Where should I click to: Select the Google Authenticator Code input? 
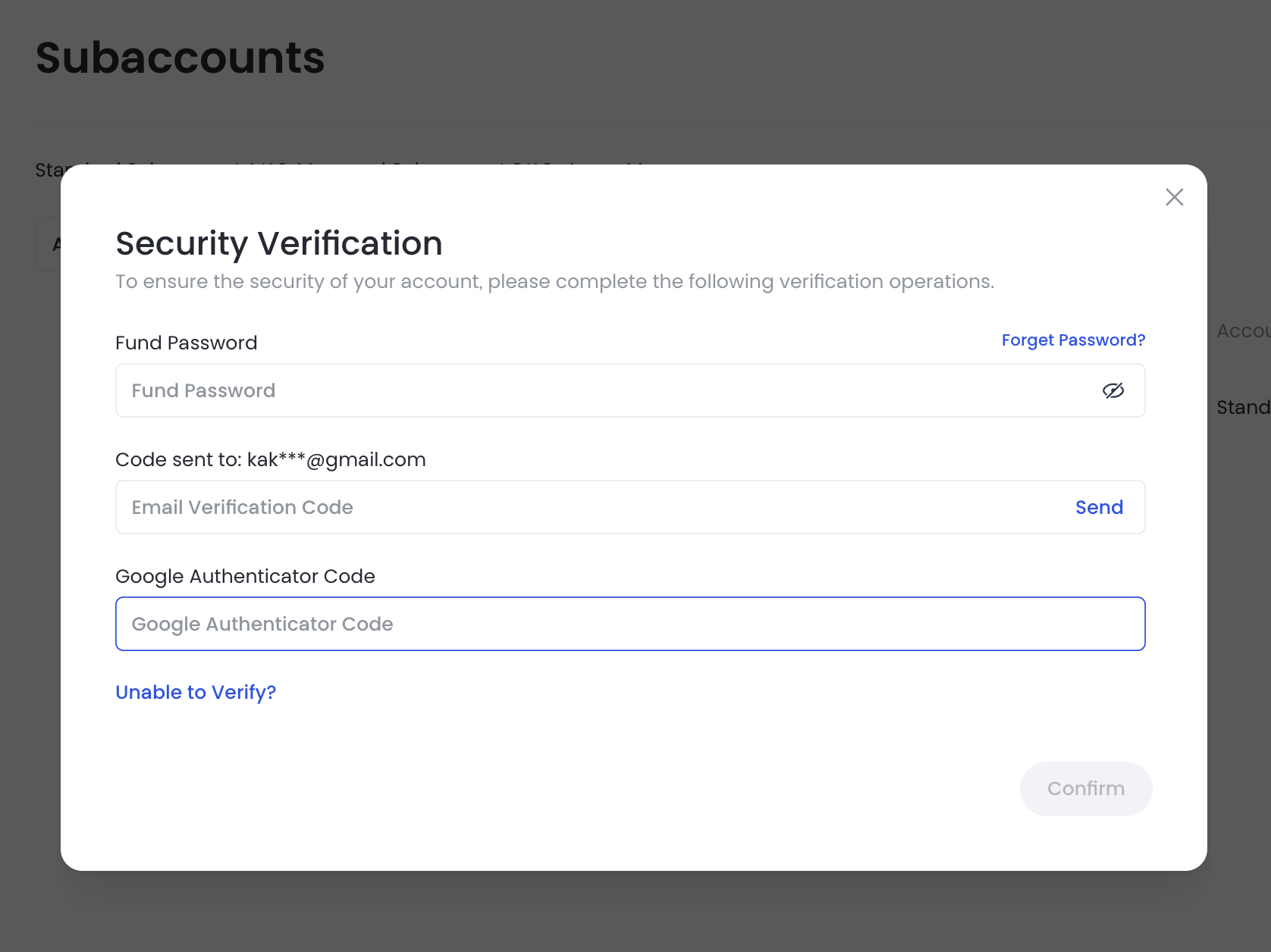(x=629, y=624)
